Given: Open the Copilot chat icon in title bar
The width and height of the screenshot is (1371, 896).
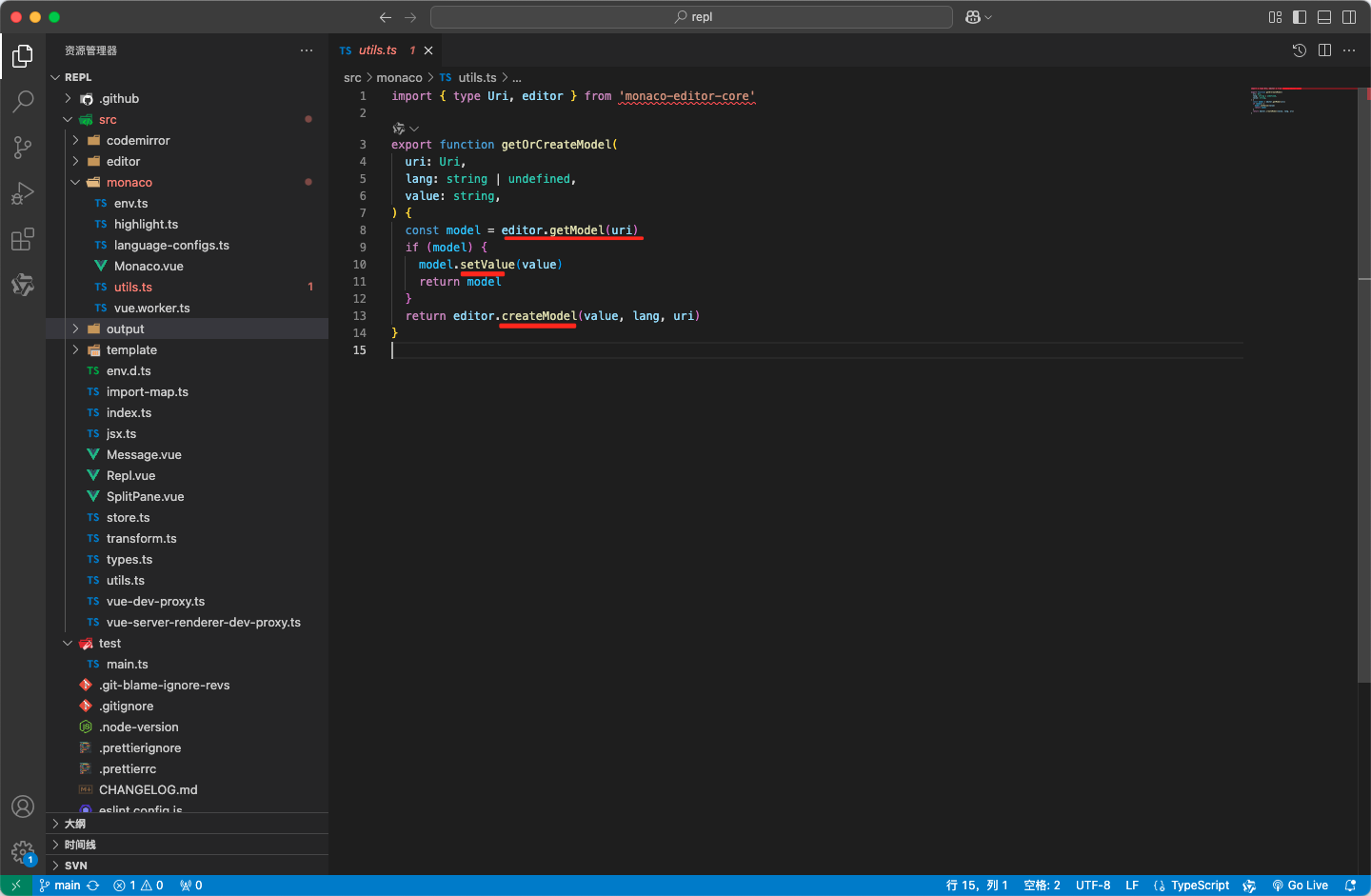Looking at the screenshot, I should pos(973,17).
